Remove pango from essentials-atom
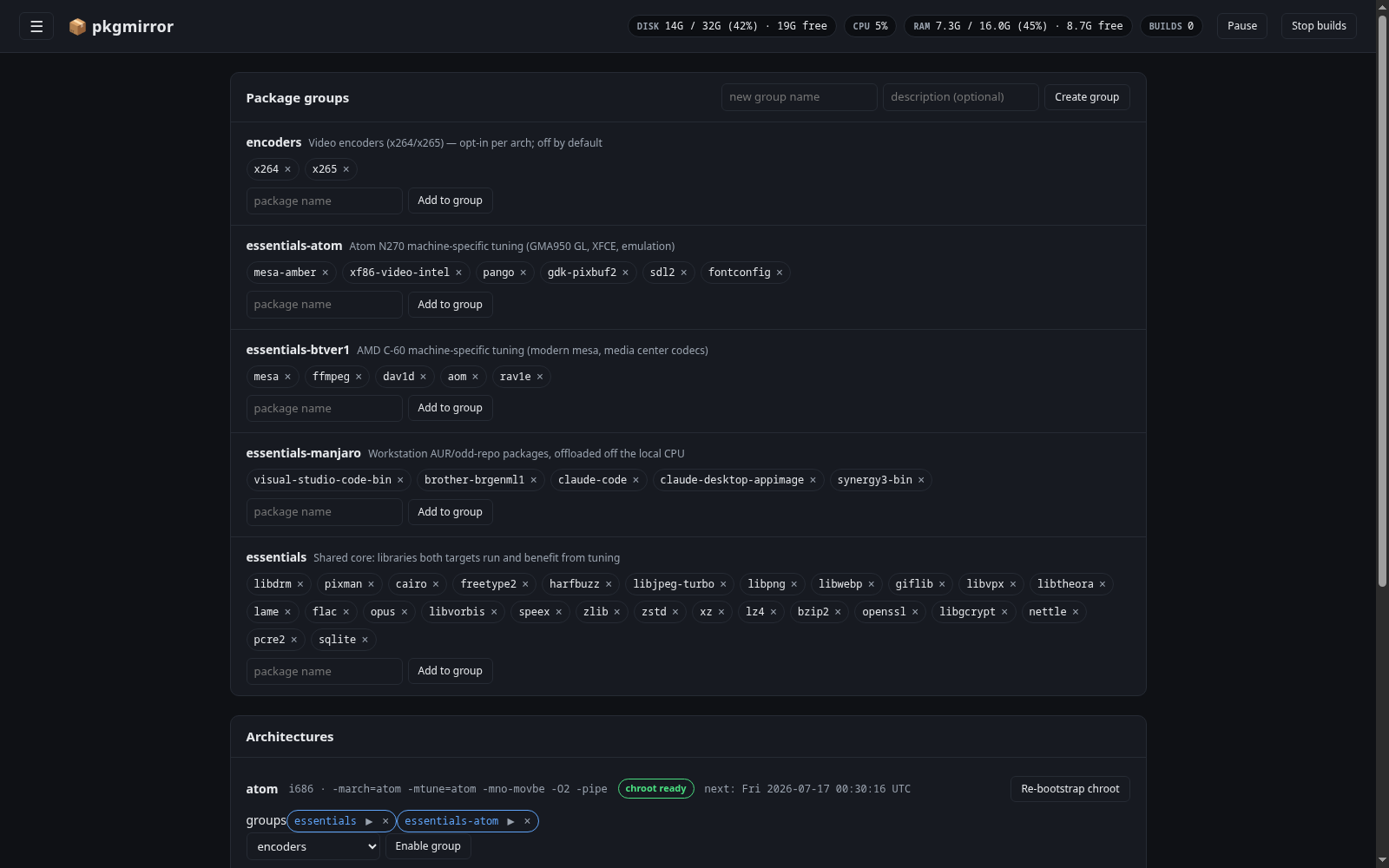This screenshot has width=1389, height=868. [x=523, y=273]
